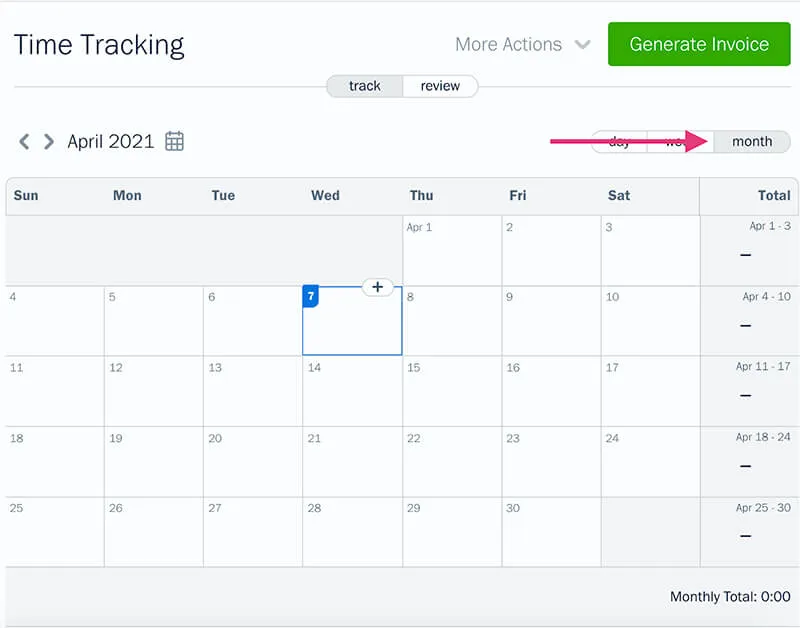Screen dimensions: 800x628
Task: Select the month view toggle
Action: pos(752,142)
